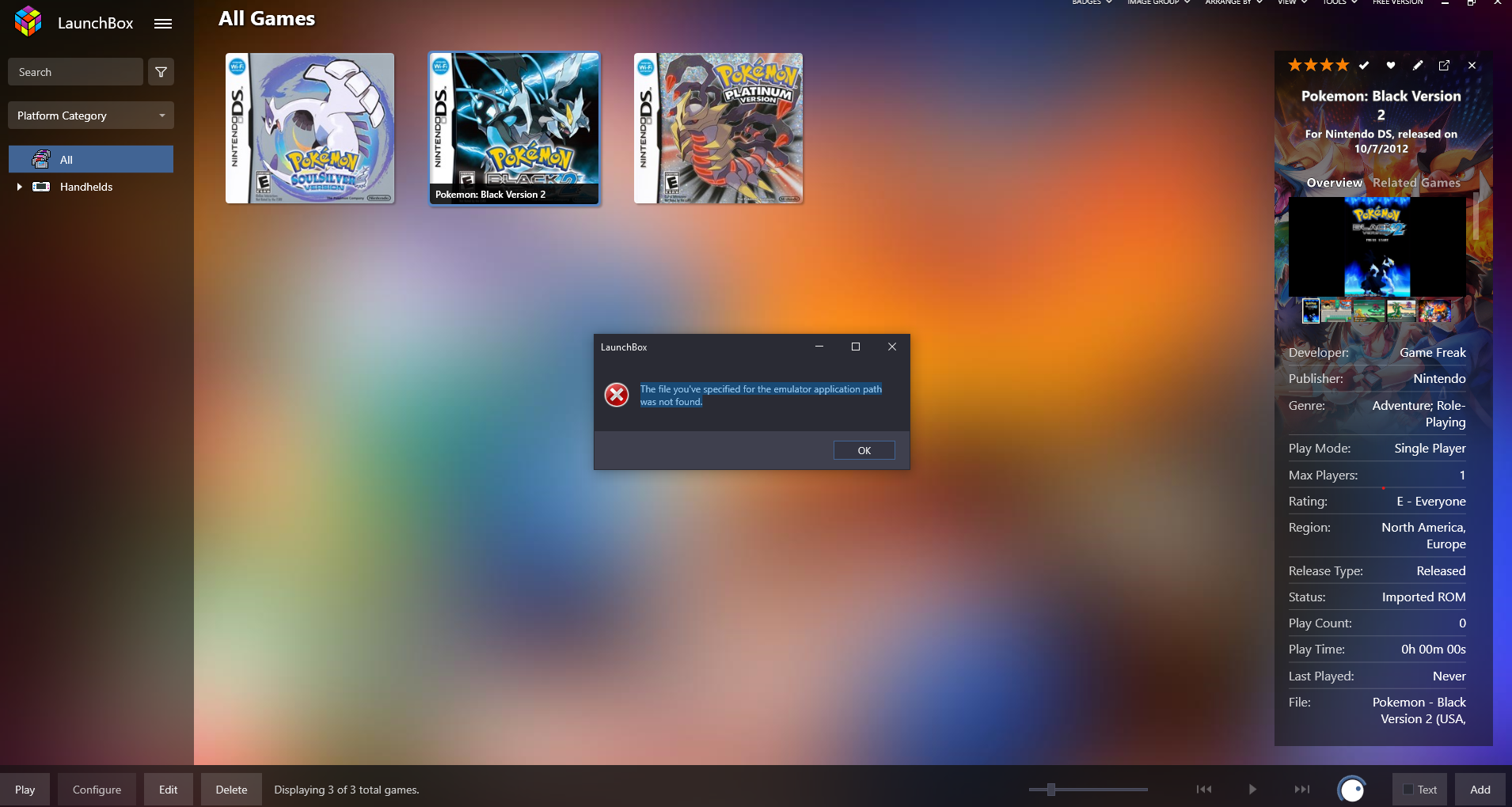Click previous track button
1512x807 pixels.
tap(1204, 790)
